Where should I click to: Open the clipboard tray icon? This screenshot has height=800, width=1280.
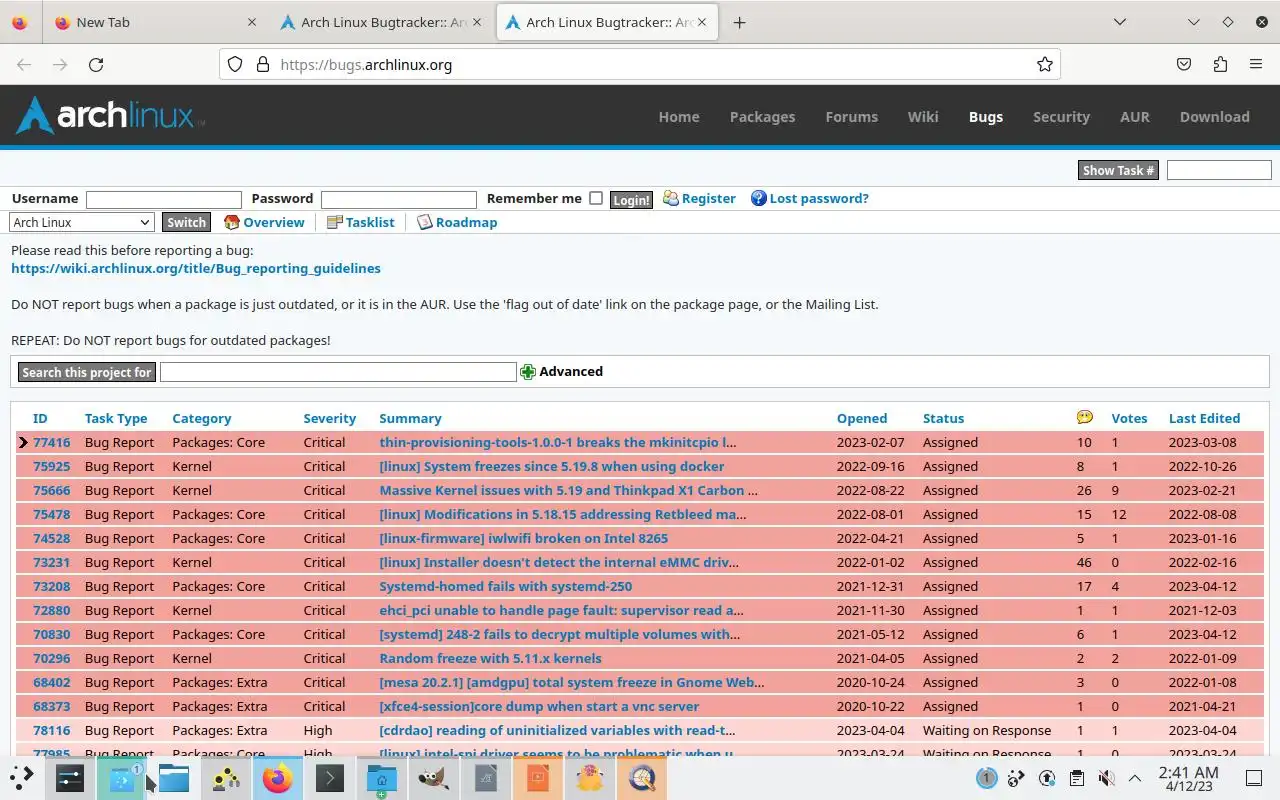[1076, 778]
